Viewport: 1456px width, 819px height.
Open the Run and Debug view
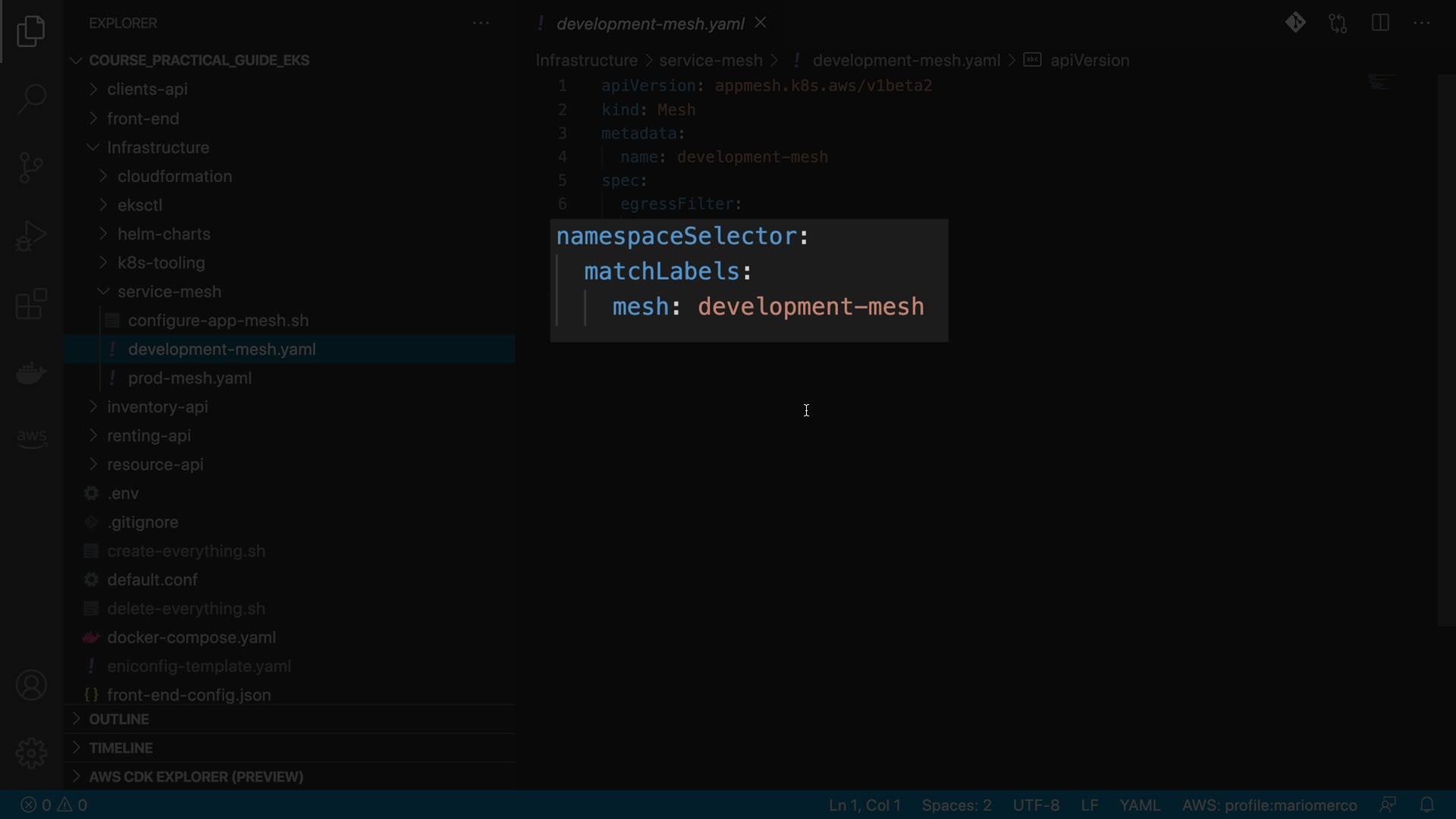pyautogui.click(x=31, y=236)
